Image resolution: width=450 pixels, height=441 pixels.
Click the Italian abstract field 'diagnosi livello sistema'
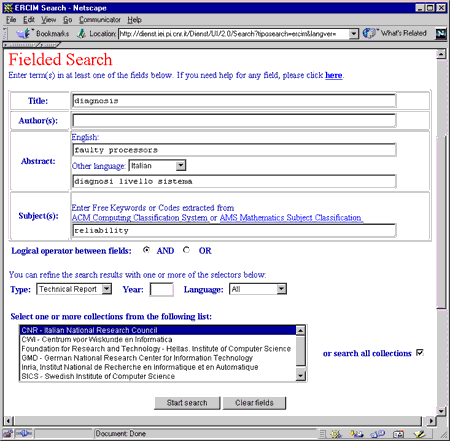[234, 181]
